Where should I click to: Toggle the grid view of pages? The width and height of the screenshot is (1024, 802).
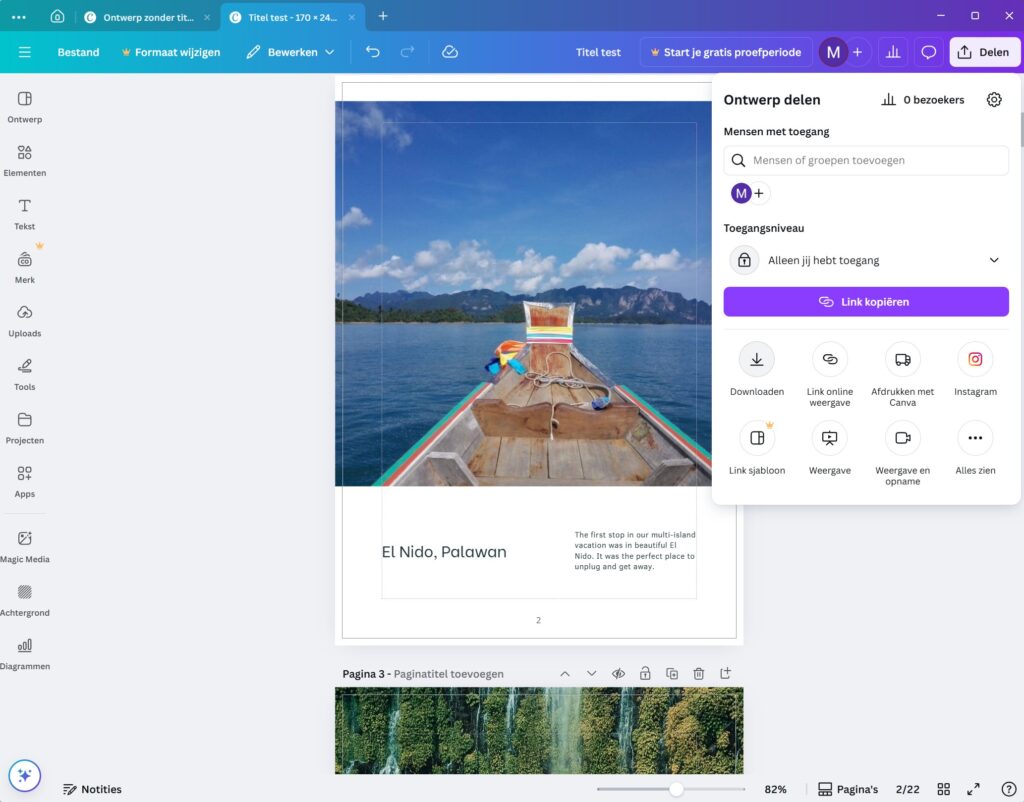(x=943, y=789)
